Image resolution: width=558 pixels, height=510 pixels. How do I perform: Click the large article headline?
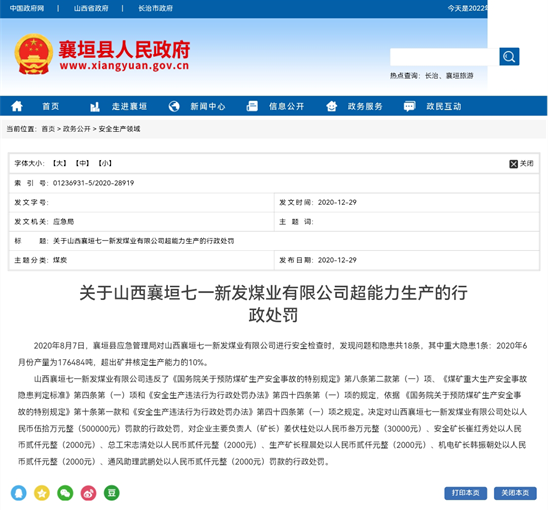pyautogui.click(x=273, y=304)
